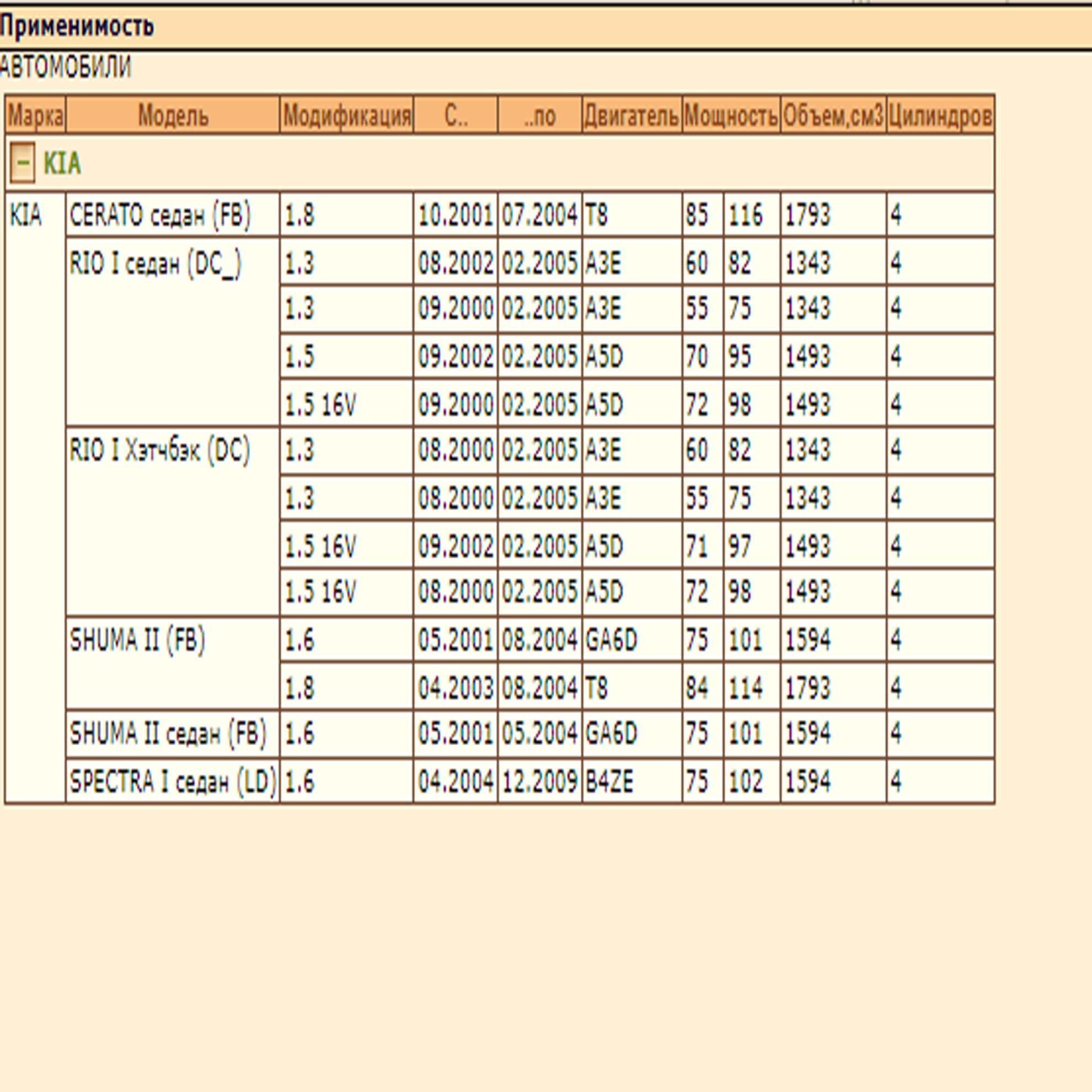Click 1793 volume in CERATO row
1092x1092 pixels.
[x=833, y=214]
